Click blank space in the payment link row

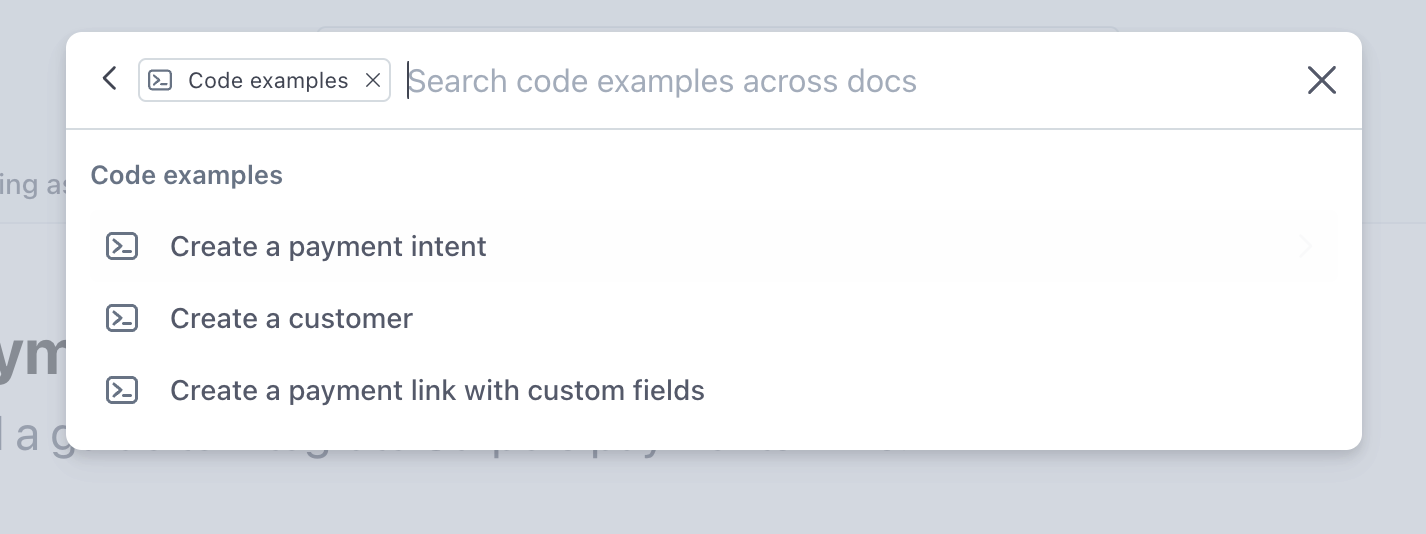click(x=1000, y=390)
